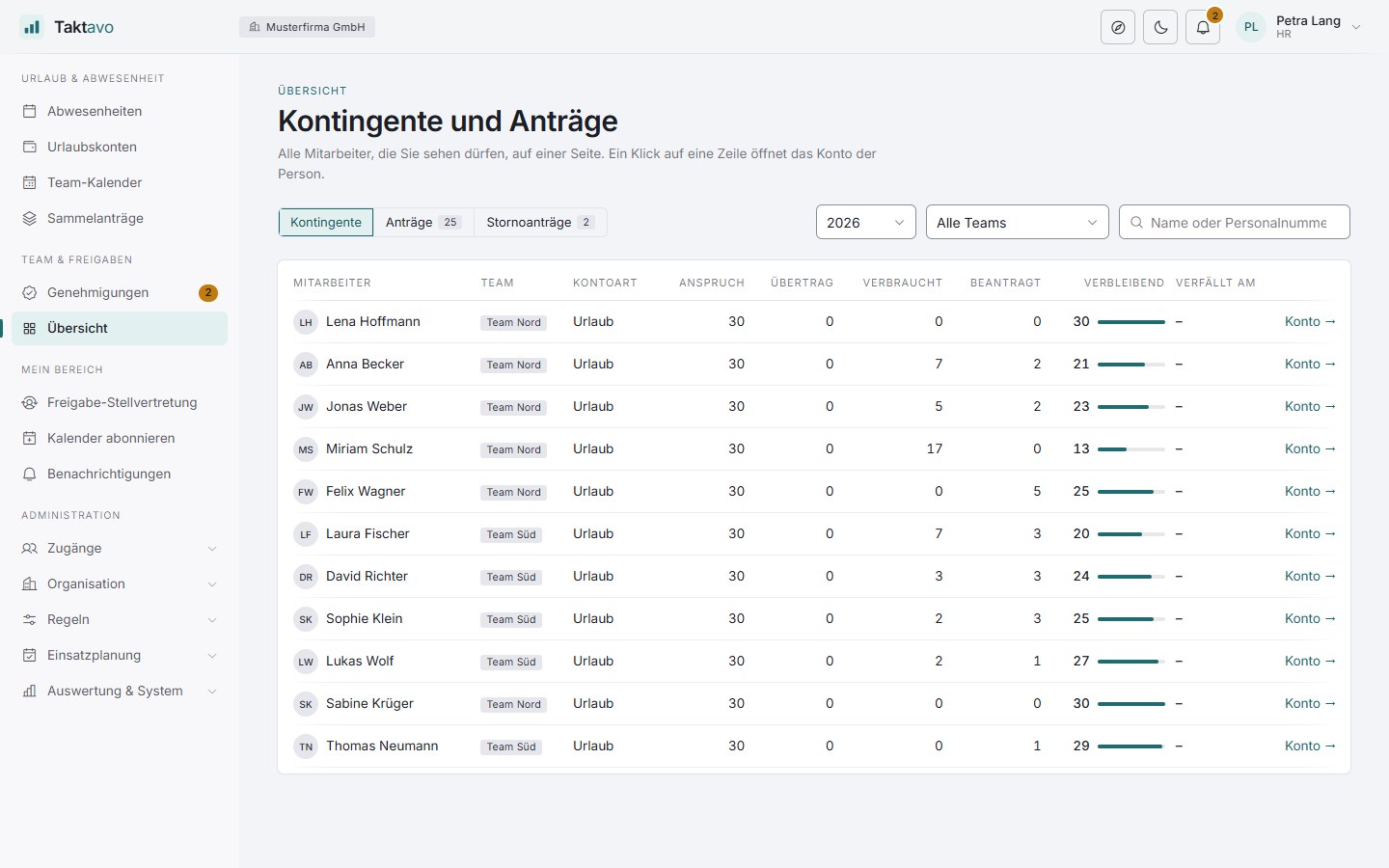Click the Auswertung & System chart icon

click(x=30, y=691)
